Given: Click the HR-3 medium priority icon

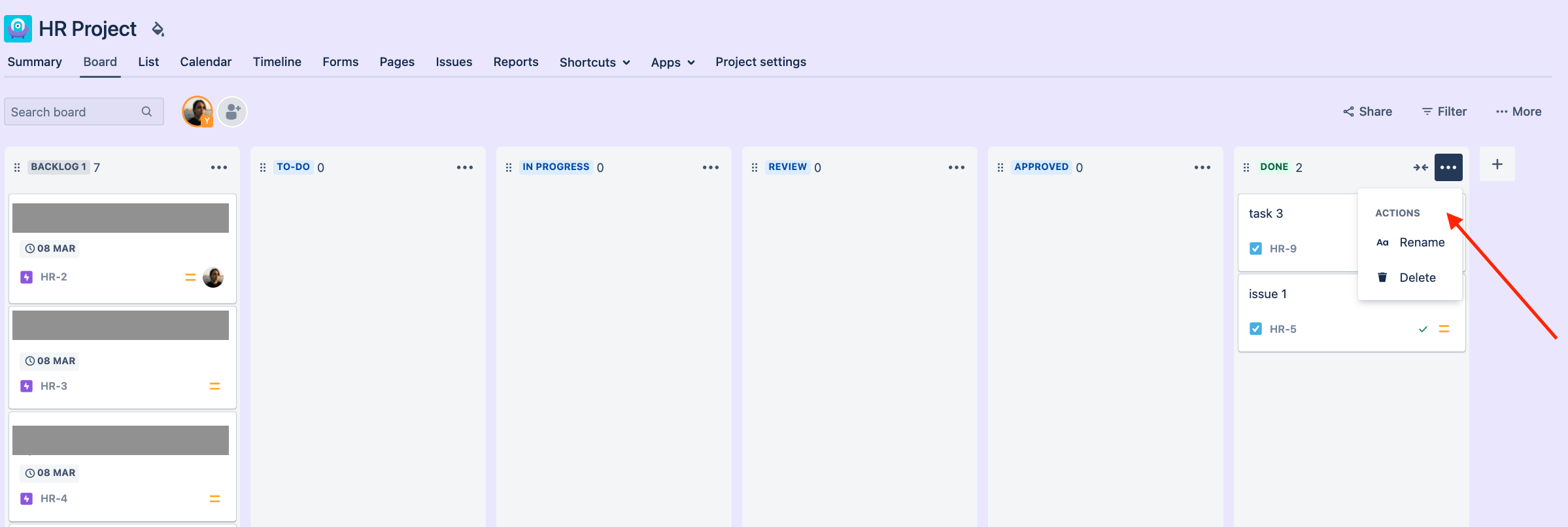Looking at the screenshot, I should pos(214,386).
